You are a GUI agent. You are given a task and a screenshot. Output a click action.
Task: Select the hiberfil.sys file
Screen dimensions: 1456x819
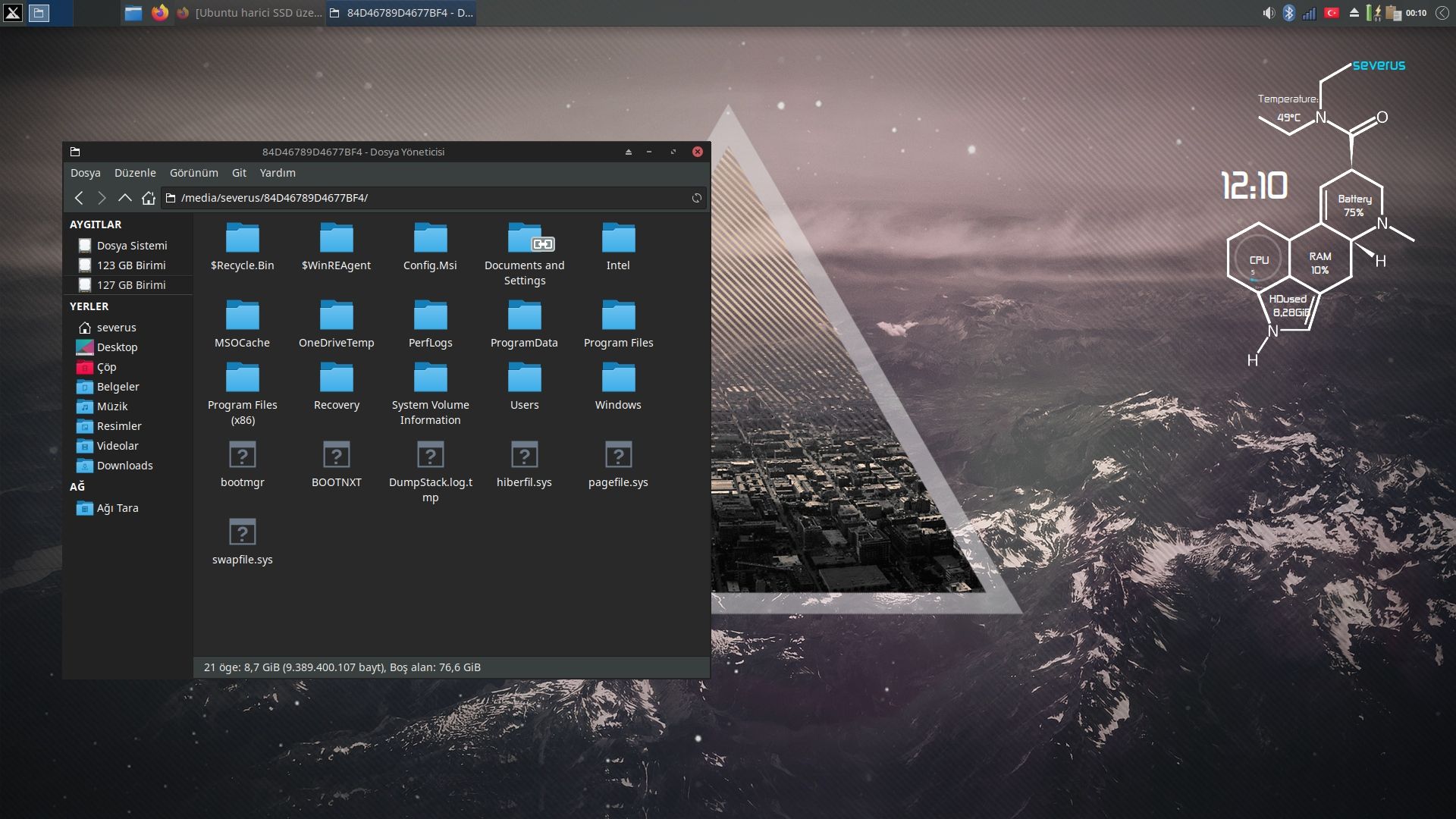point(524,464)
